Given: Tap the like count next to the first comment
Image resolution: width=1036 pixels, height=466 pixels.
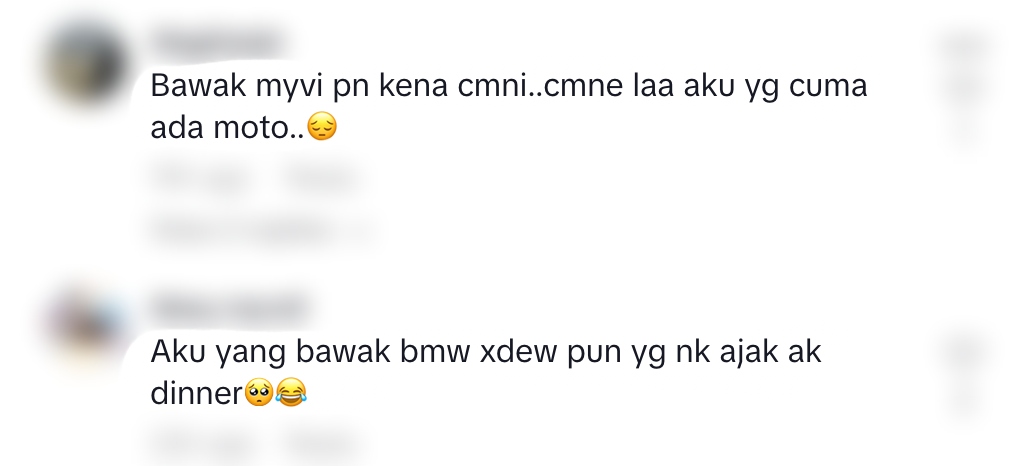Looking at the screenshot, I should 967,86.
